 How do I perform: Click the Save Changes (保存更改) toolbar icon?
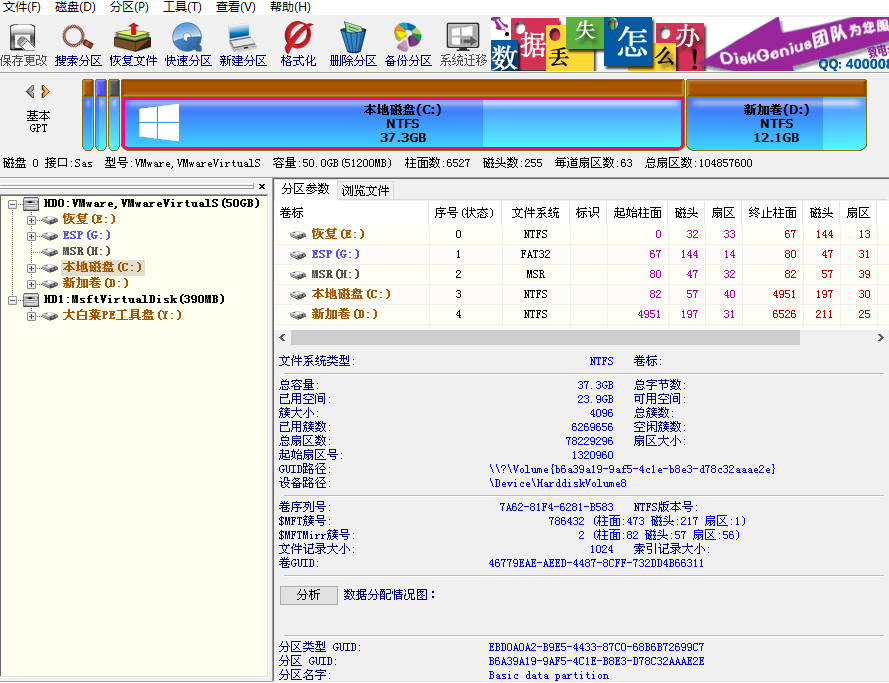23,44
